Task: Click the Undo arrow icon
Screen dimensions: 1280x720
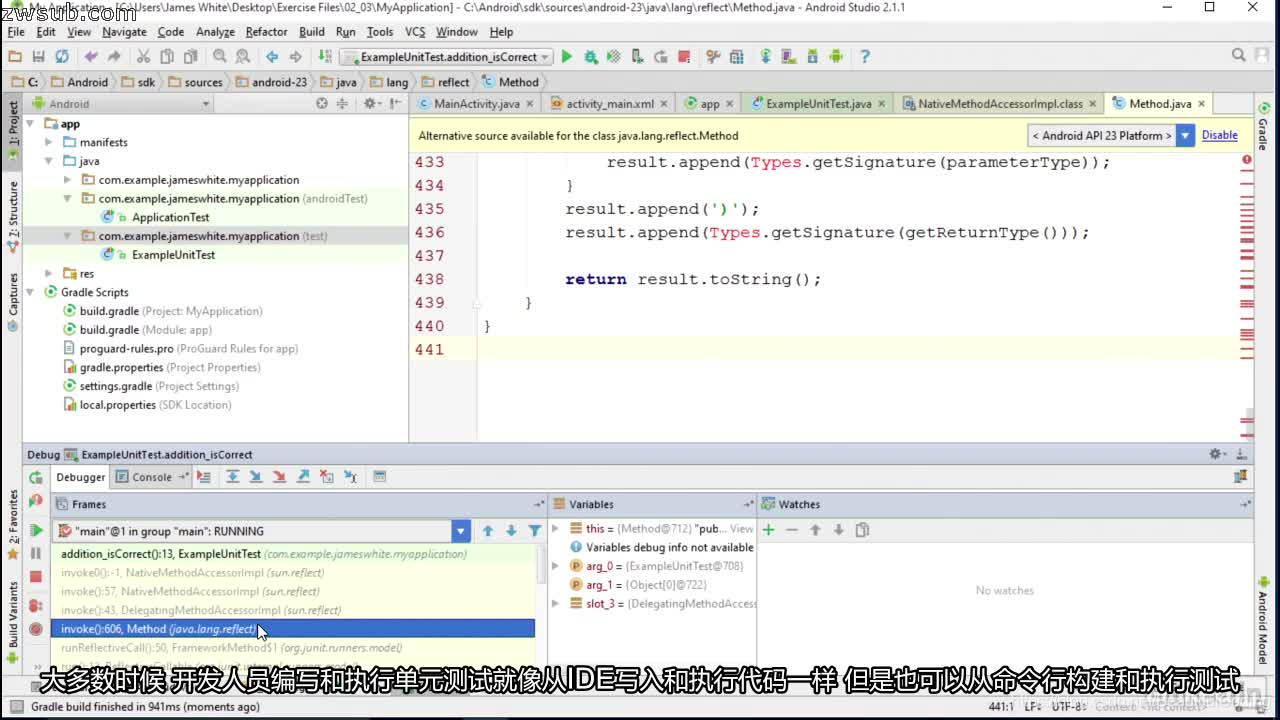Action: click(x=91, y=57)
